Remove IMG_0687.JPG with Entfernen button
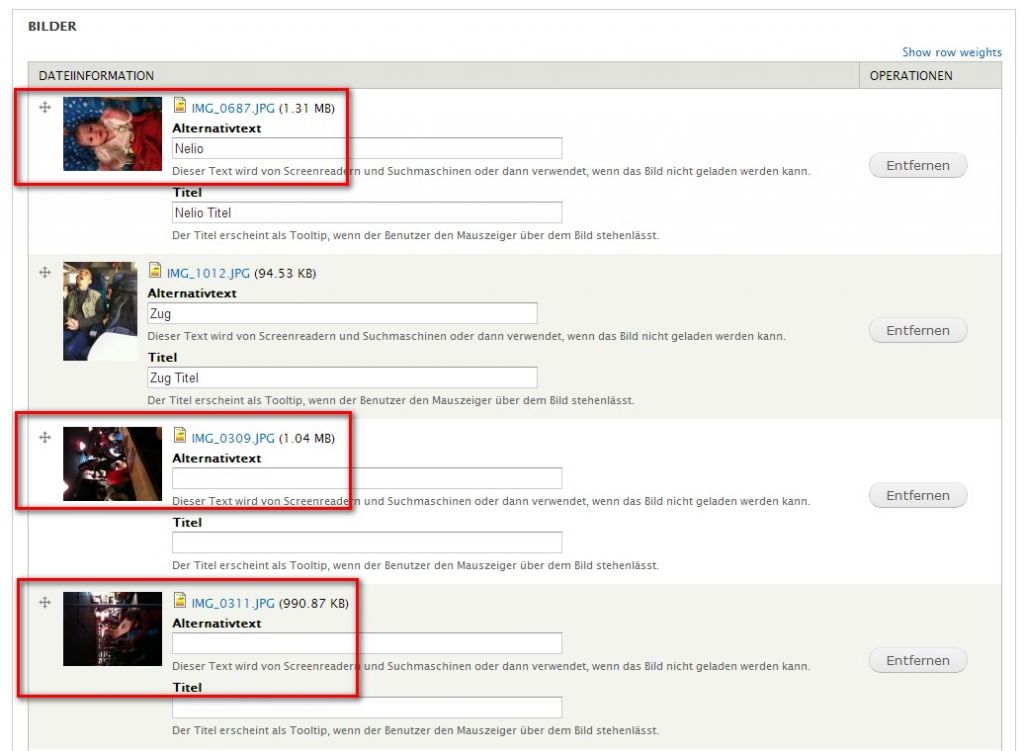 tap(917, 165)
